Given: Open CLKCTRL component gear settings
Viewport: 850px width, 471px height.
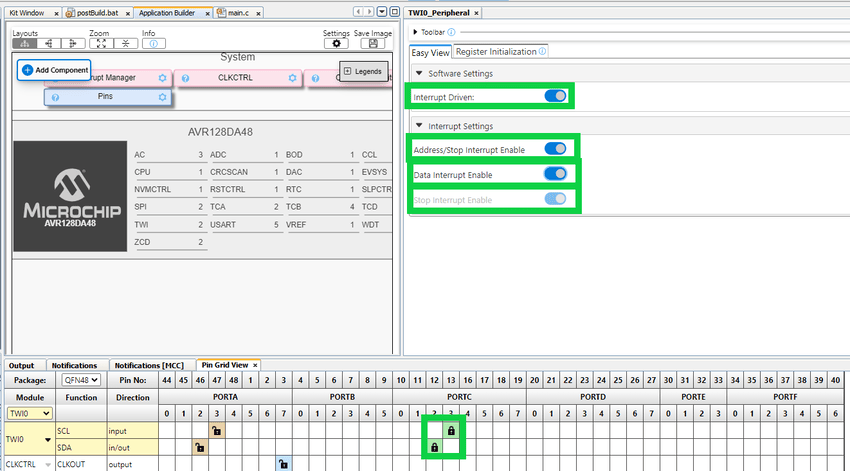Looking at the screenshot, I should (x=292, y=78).
